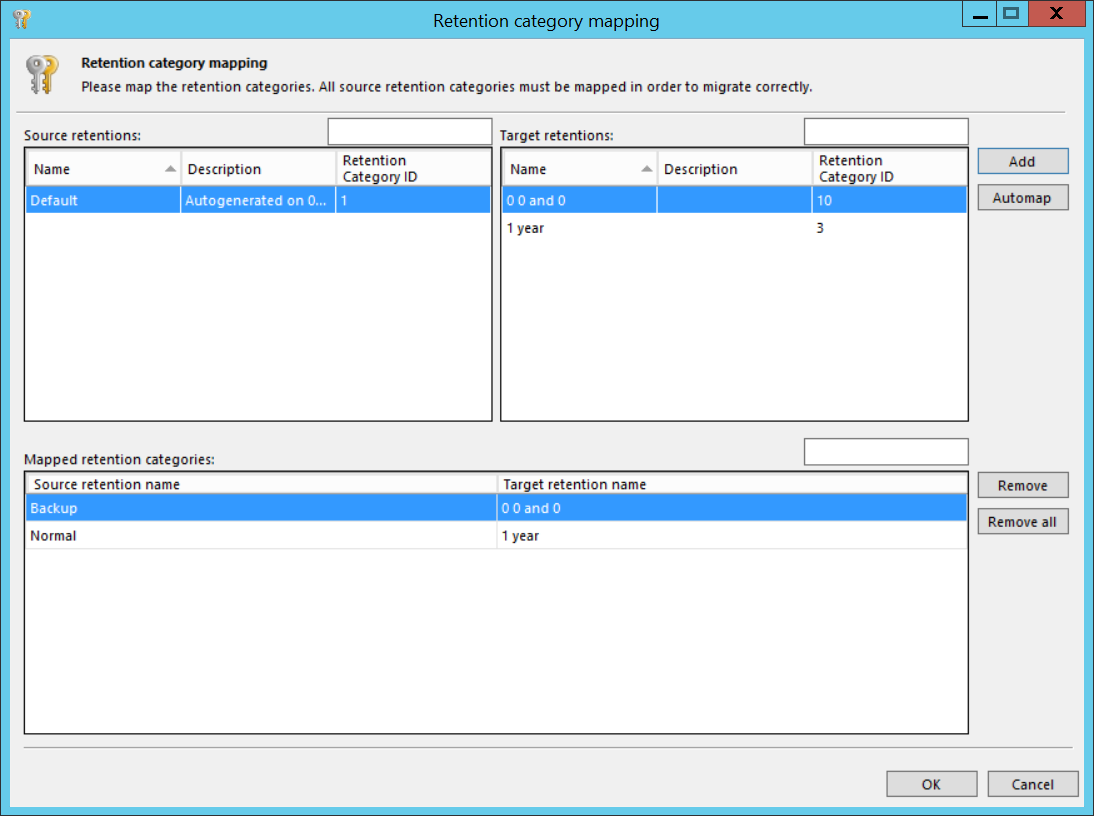Select the Normal mapped retention row
Screen dimensions: 1094x816
coord(260,536)
